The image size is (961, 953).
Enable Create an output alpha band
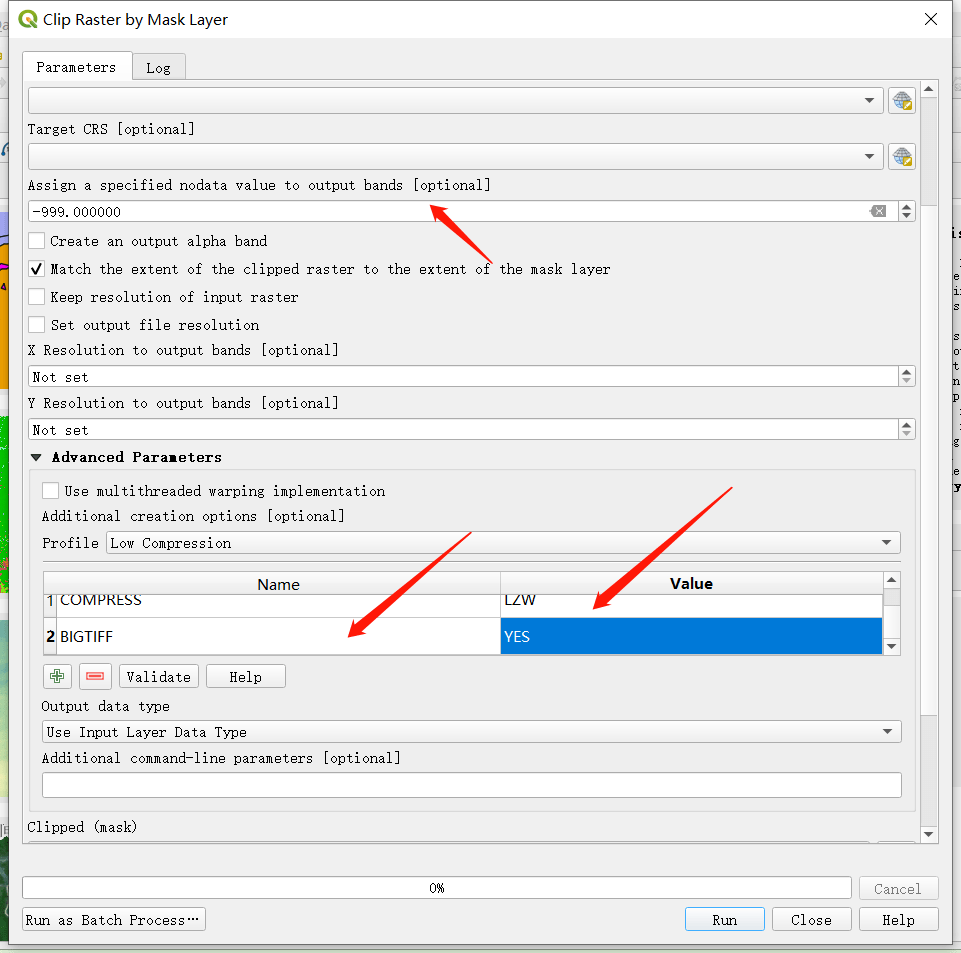[x=37, y=241]
